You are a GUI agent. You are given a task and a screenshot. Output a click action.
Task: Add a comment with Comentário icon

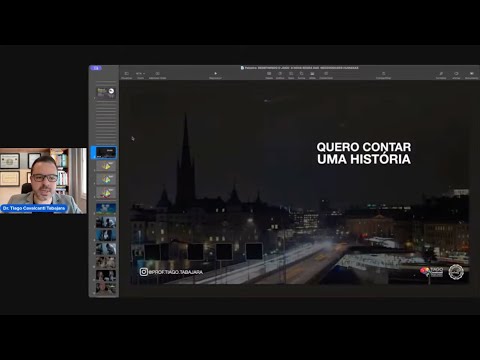click(x=326, y=75)
